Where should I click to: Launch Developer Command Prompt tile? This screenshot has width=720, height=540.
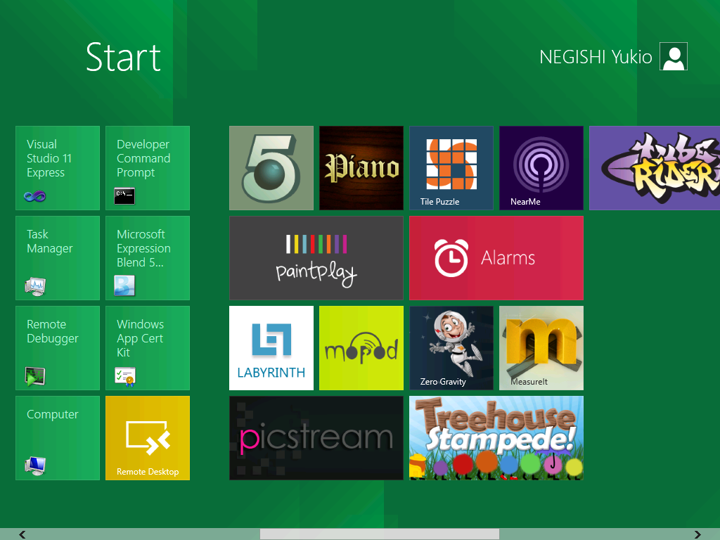(147, 168)
